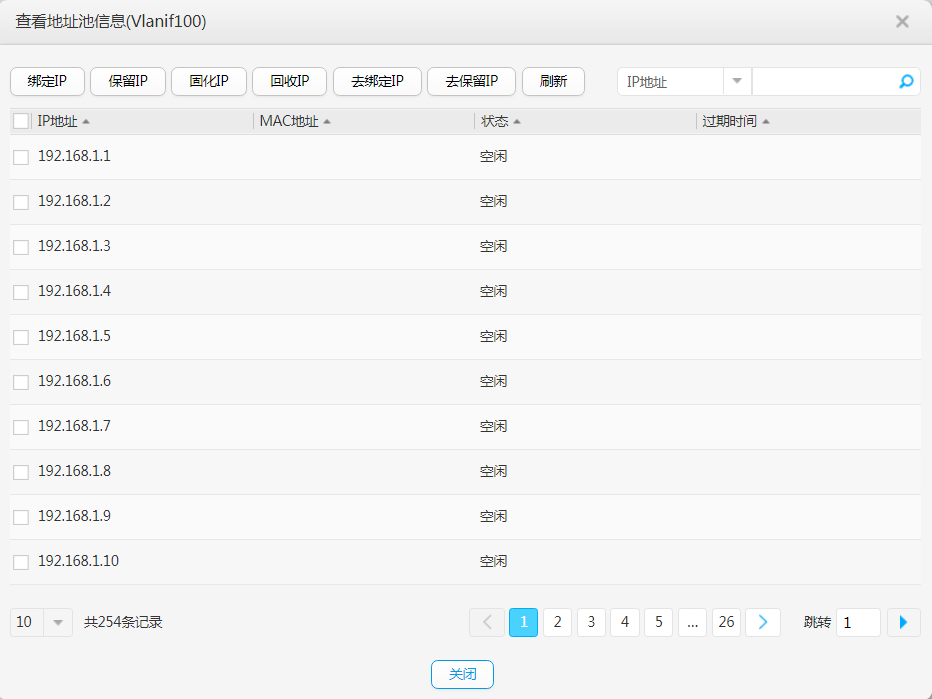Click the next page arrow
Viewport: 932px width, 699px height.
coord(762,622)
